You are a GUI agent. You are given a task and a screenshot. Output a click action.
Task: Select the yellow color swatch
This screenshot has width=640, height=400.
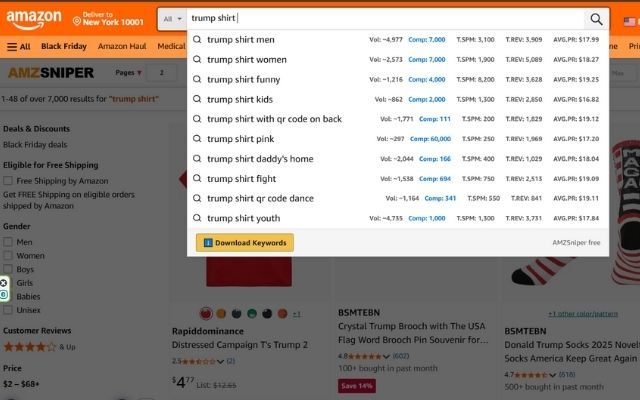(x=221, y=313)
